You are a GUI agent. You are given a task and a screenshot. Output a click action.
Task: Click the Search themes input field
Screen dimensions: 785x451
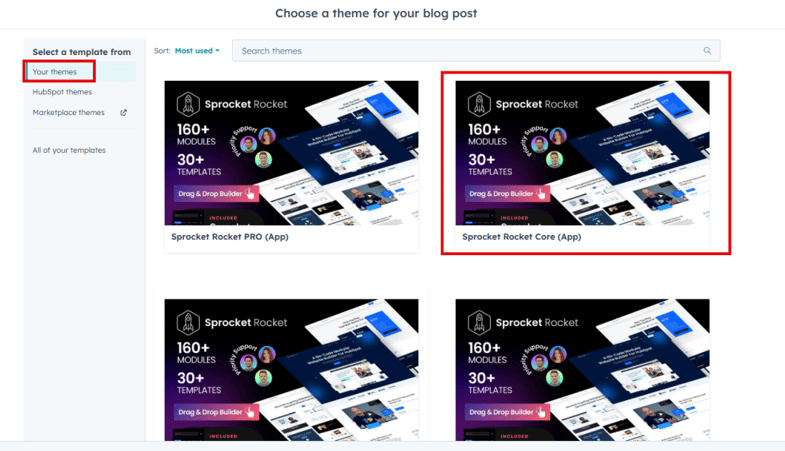pos(476,51)
